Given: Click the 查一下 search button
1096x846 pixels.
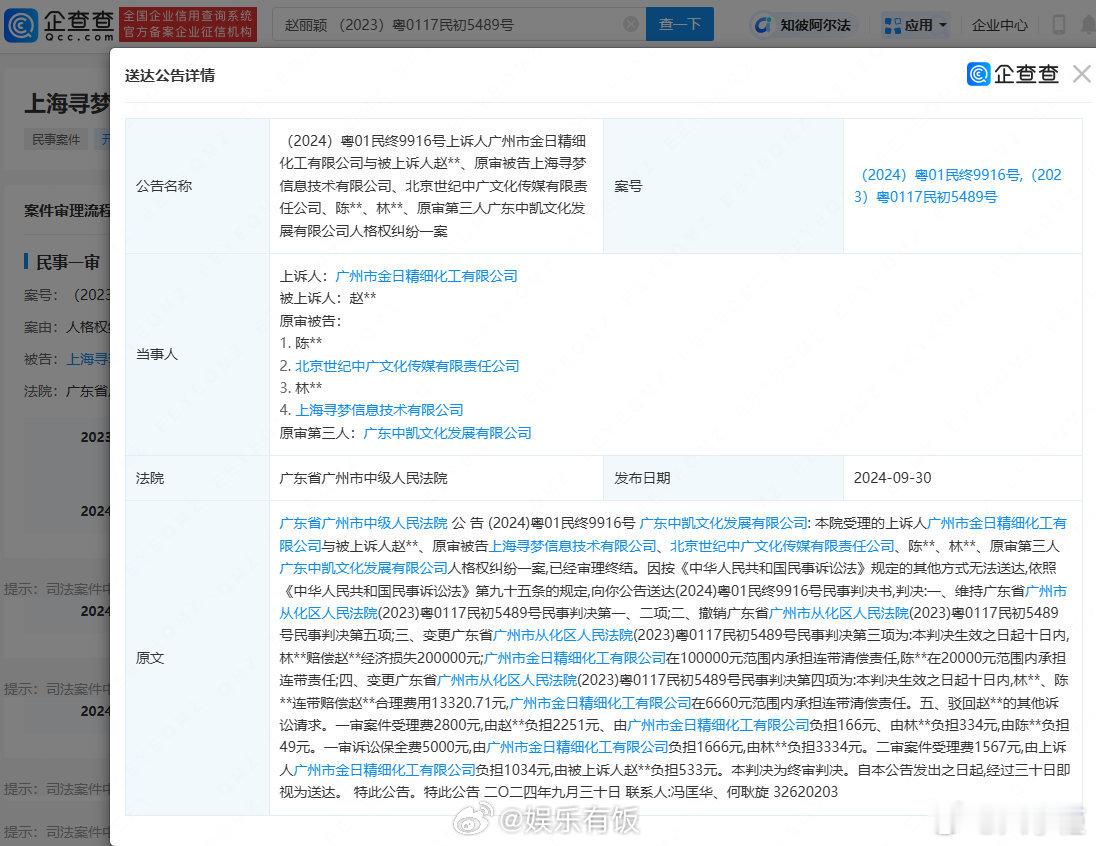Looking at the screenshot, I should [x=679, y=24].
